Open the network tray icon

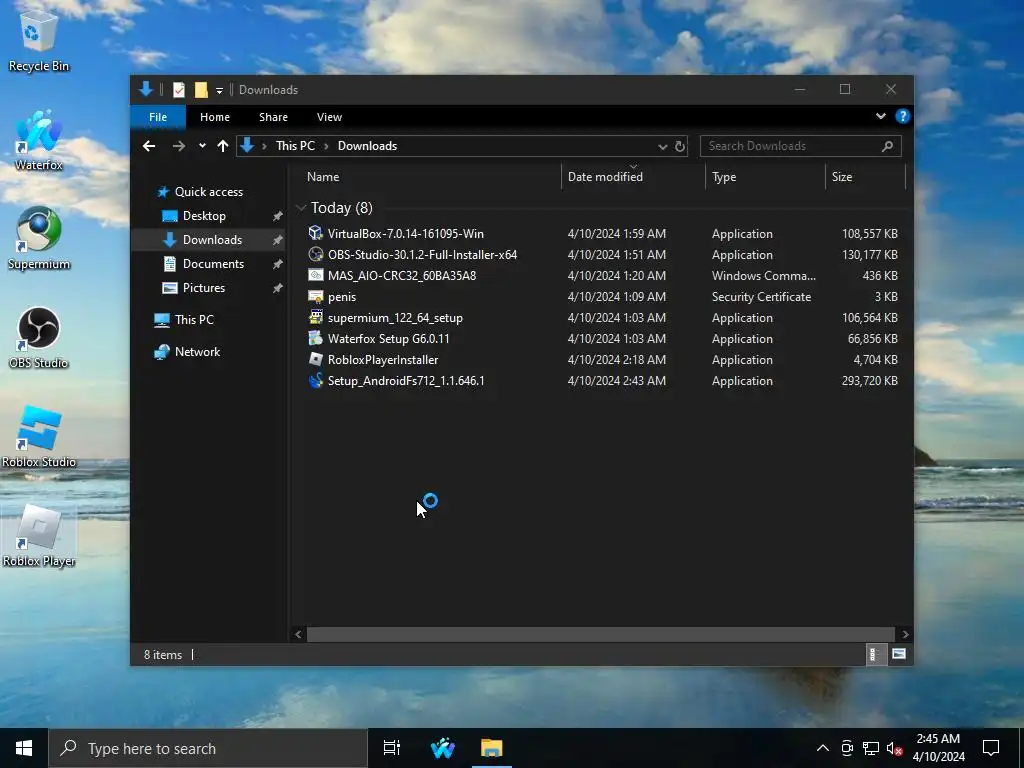[871, 748]
